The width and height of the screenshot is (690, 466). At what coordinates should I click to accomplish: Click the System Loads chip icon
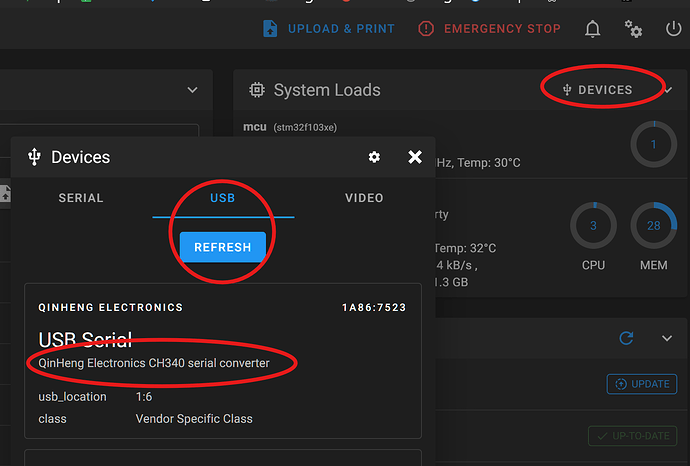coord(257,90)
